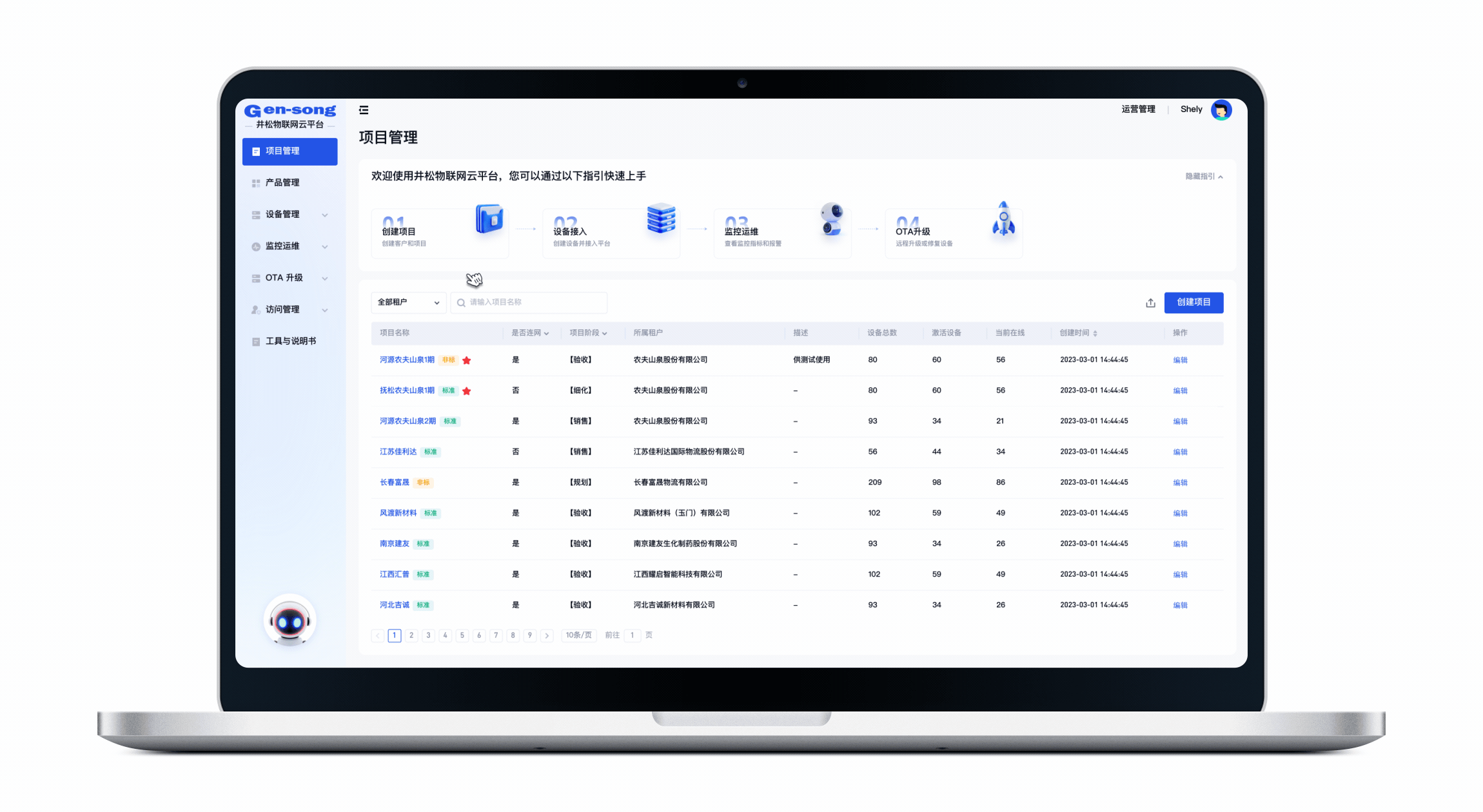Open the 河源农夫山泉2期 project link
This screenshot has height=812, width=1483.
408,421
